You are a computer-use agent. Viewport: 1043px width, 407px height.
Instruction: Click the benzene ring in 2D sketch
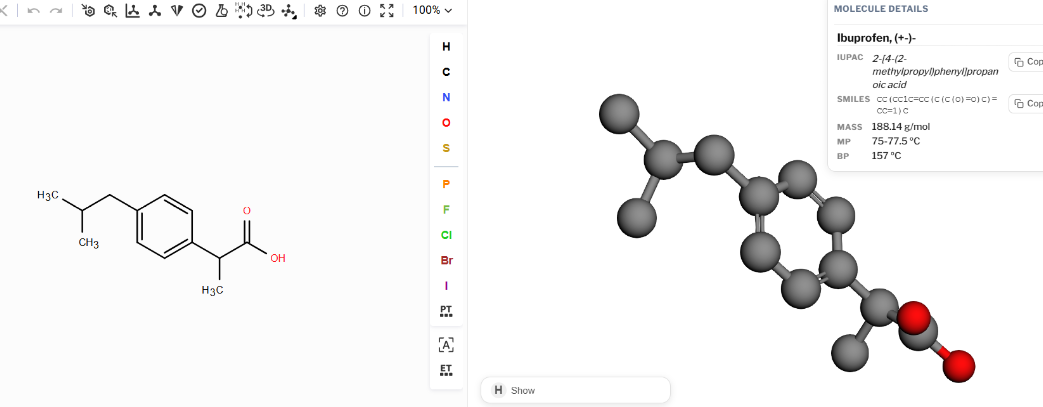point(164,226)
